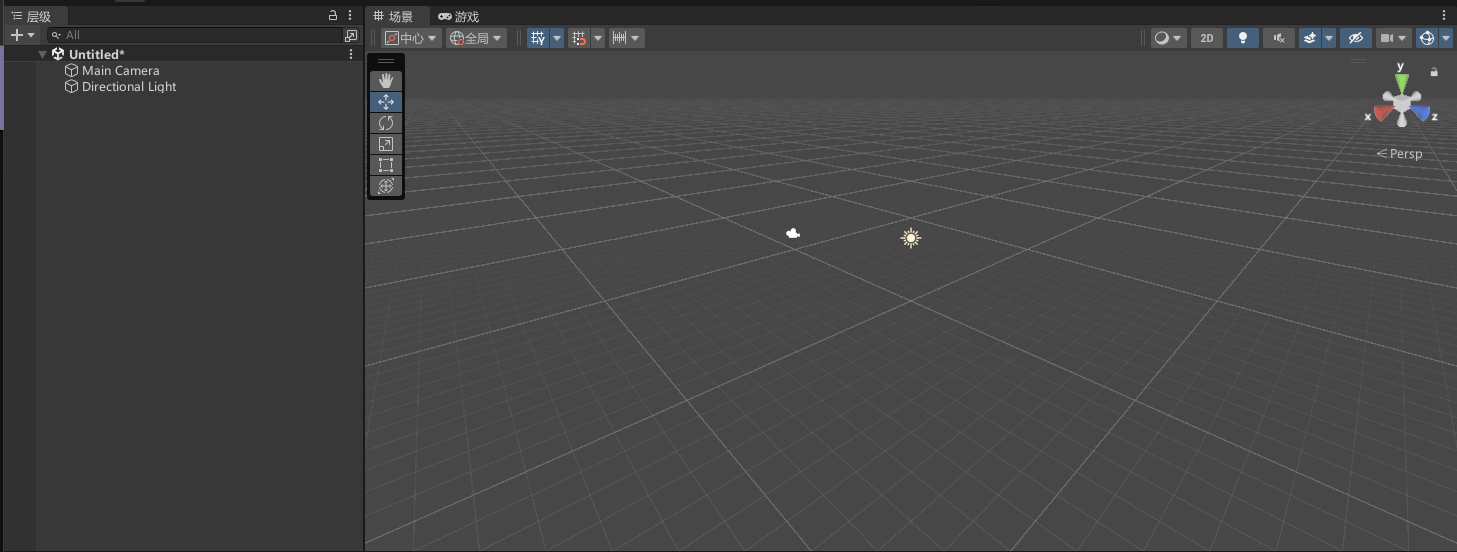The width and height of the screenshot is (1457, 552).
Task: Select the Untitled scene row
Action: [x=182, y=54]
